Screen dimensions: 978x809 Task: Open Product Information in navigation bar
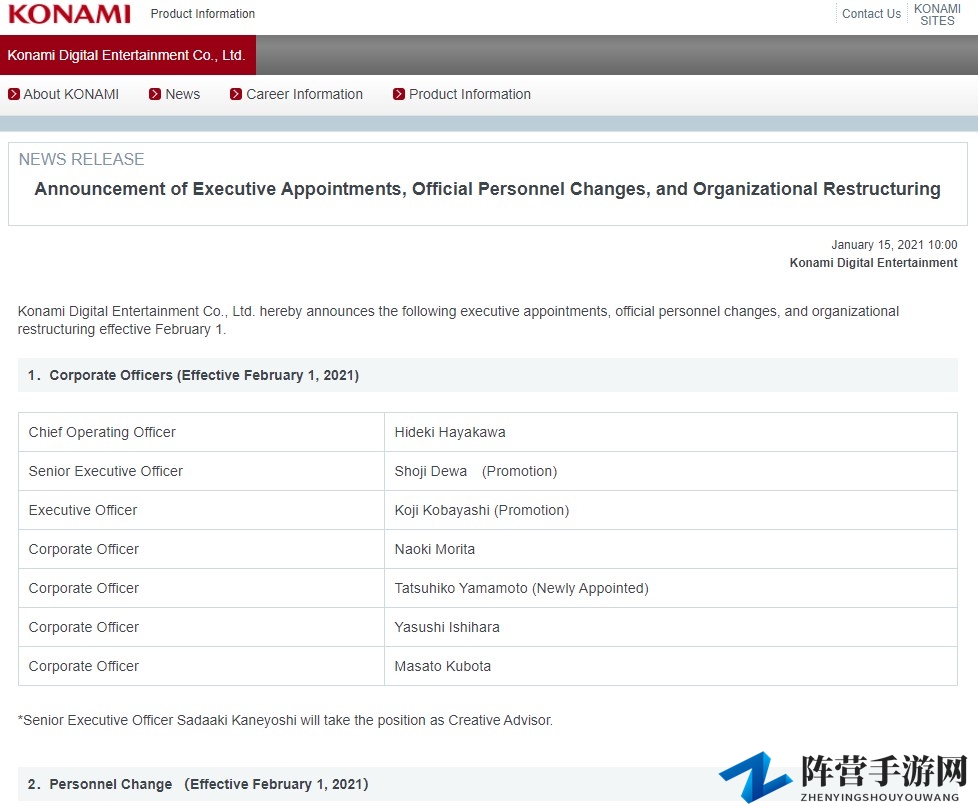(x=470, y=94)
